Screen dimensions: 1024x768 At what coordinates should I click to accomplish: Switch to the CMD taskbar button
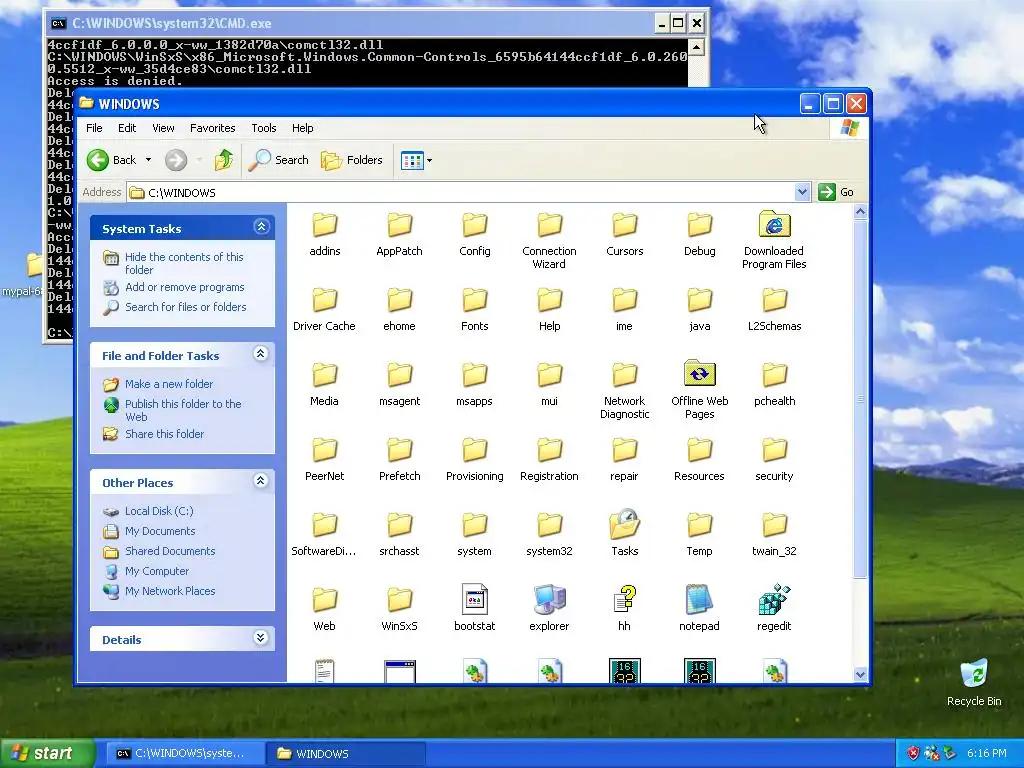[x=184, y=754]
